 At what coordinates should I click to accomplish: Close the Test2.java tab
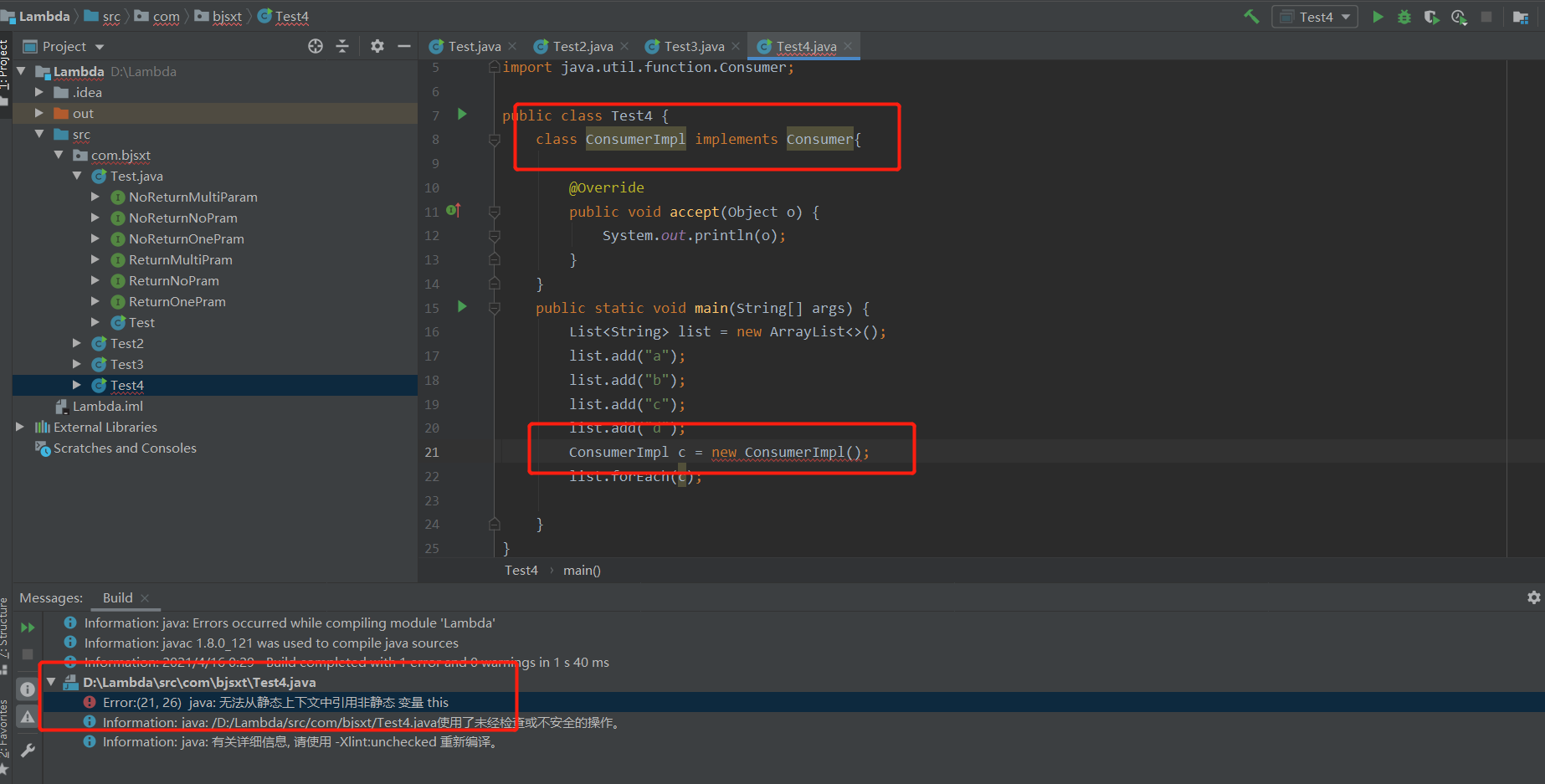(624, 46)
